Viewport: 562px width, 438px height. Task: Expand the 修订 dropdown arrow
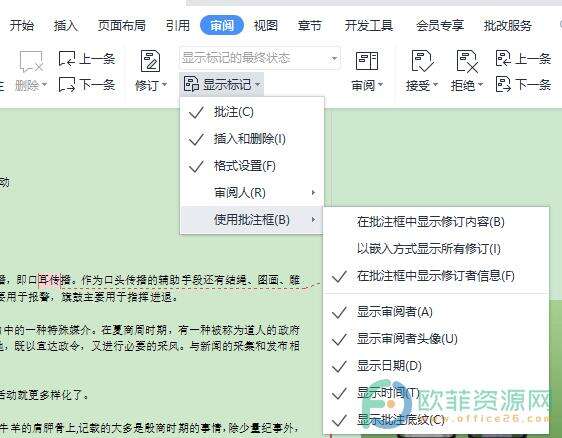pos(165,85)
